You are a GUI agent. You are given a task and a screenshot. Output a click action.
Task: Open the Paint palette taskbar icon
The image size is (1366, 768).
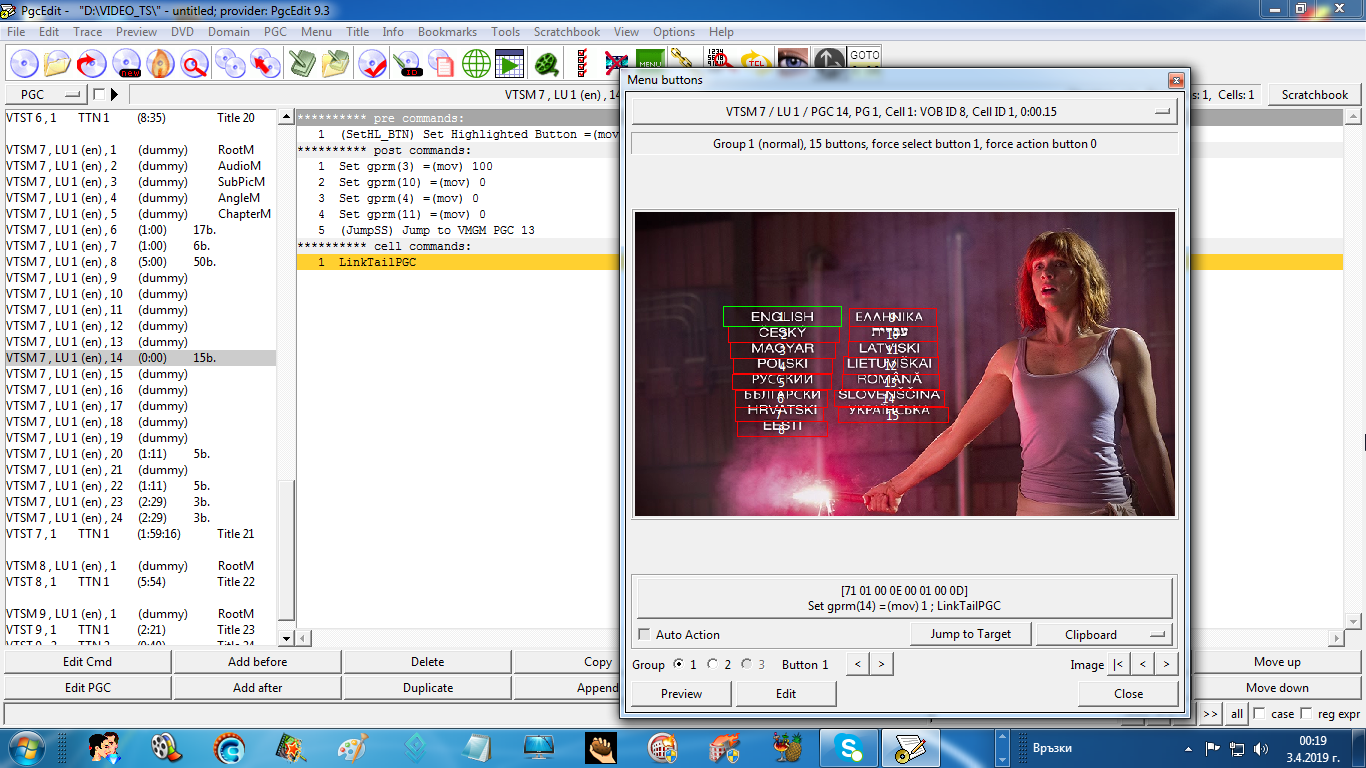click(353, 747)
